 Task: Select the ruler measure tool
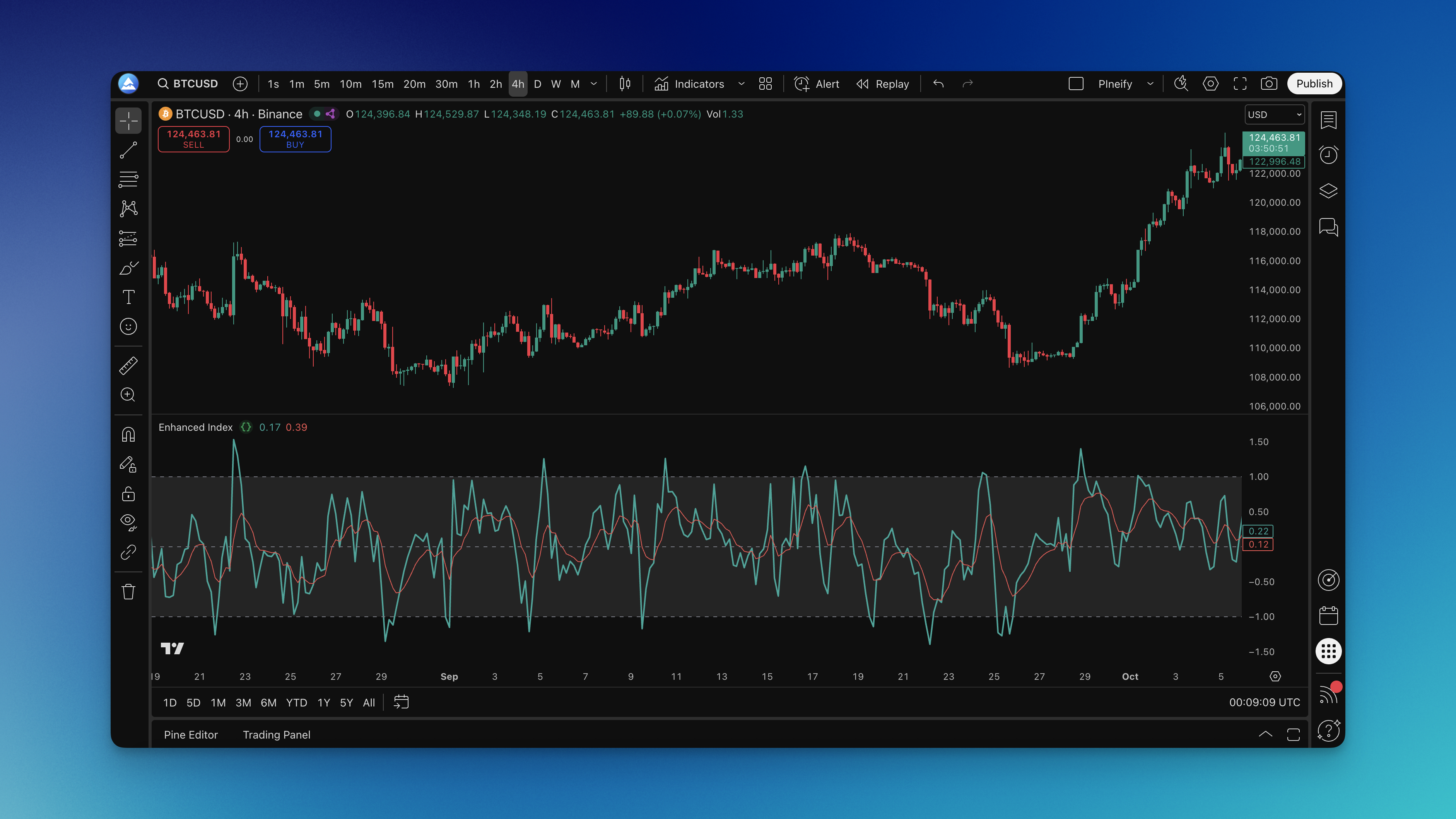click(x=128, y=365)
